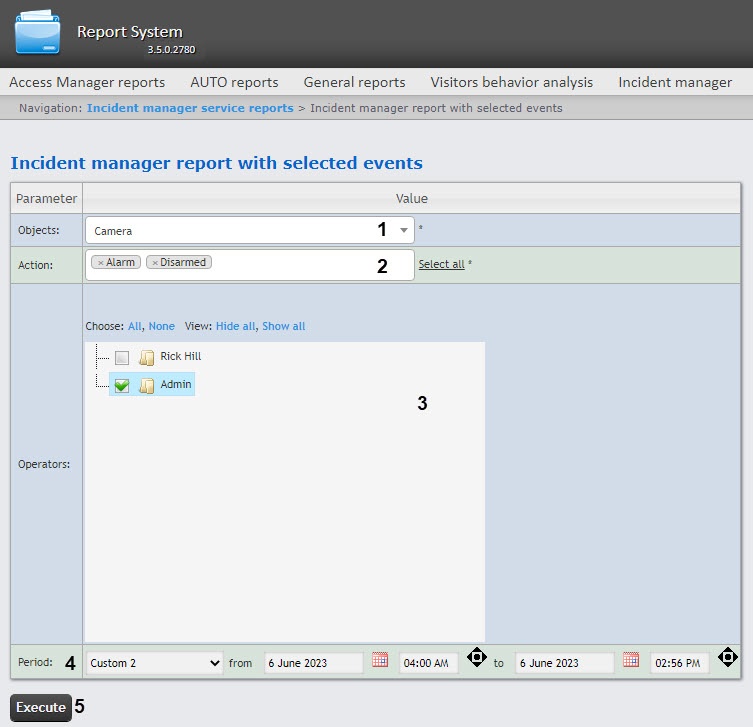Select the Admin operator tree item
The height and width of the screenshot is (727, 753).
[x=176, y=384]
